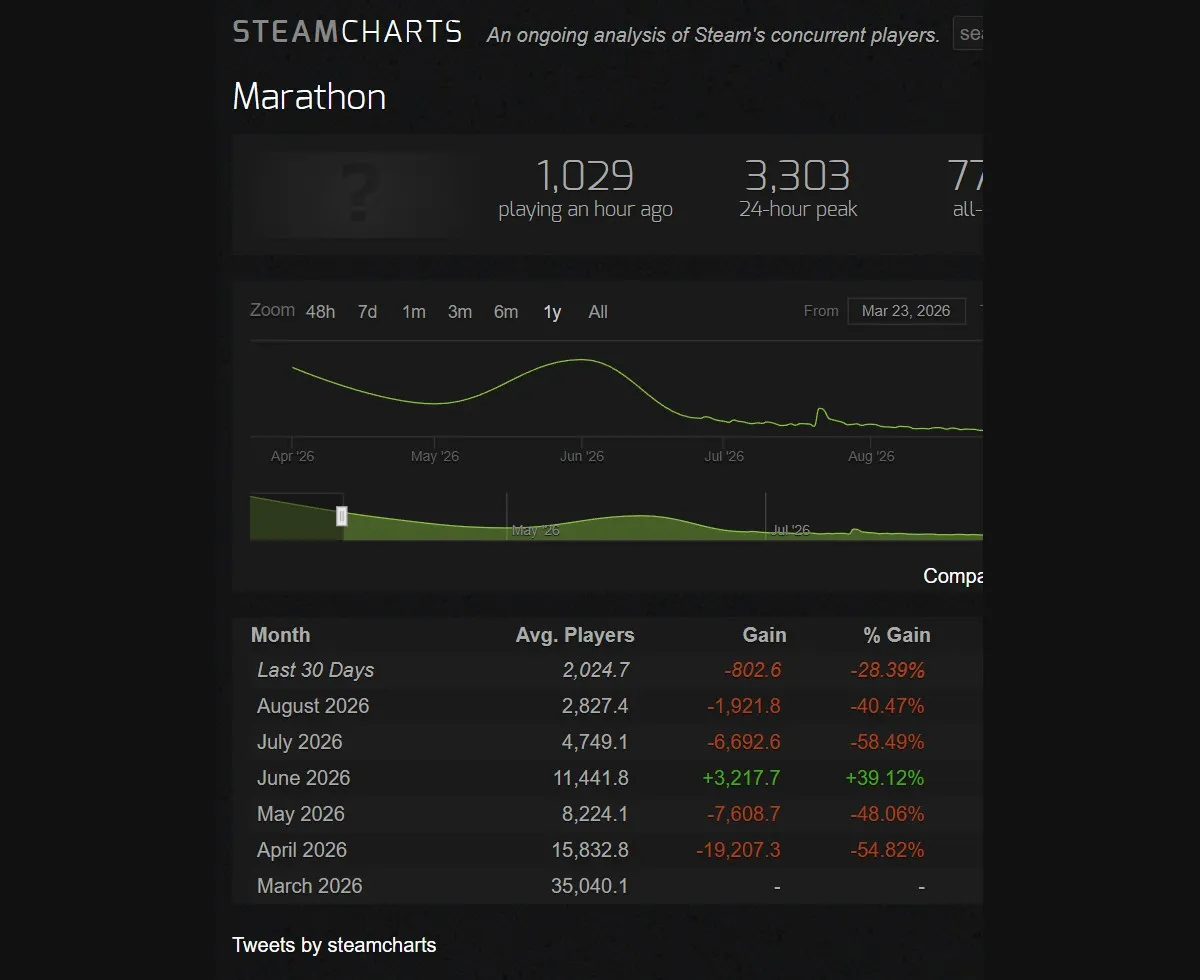Click the STEAMCHARTS logo
The image size is (1200, 980).
pyautogui.click(x=347, y=32)
